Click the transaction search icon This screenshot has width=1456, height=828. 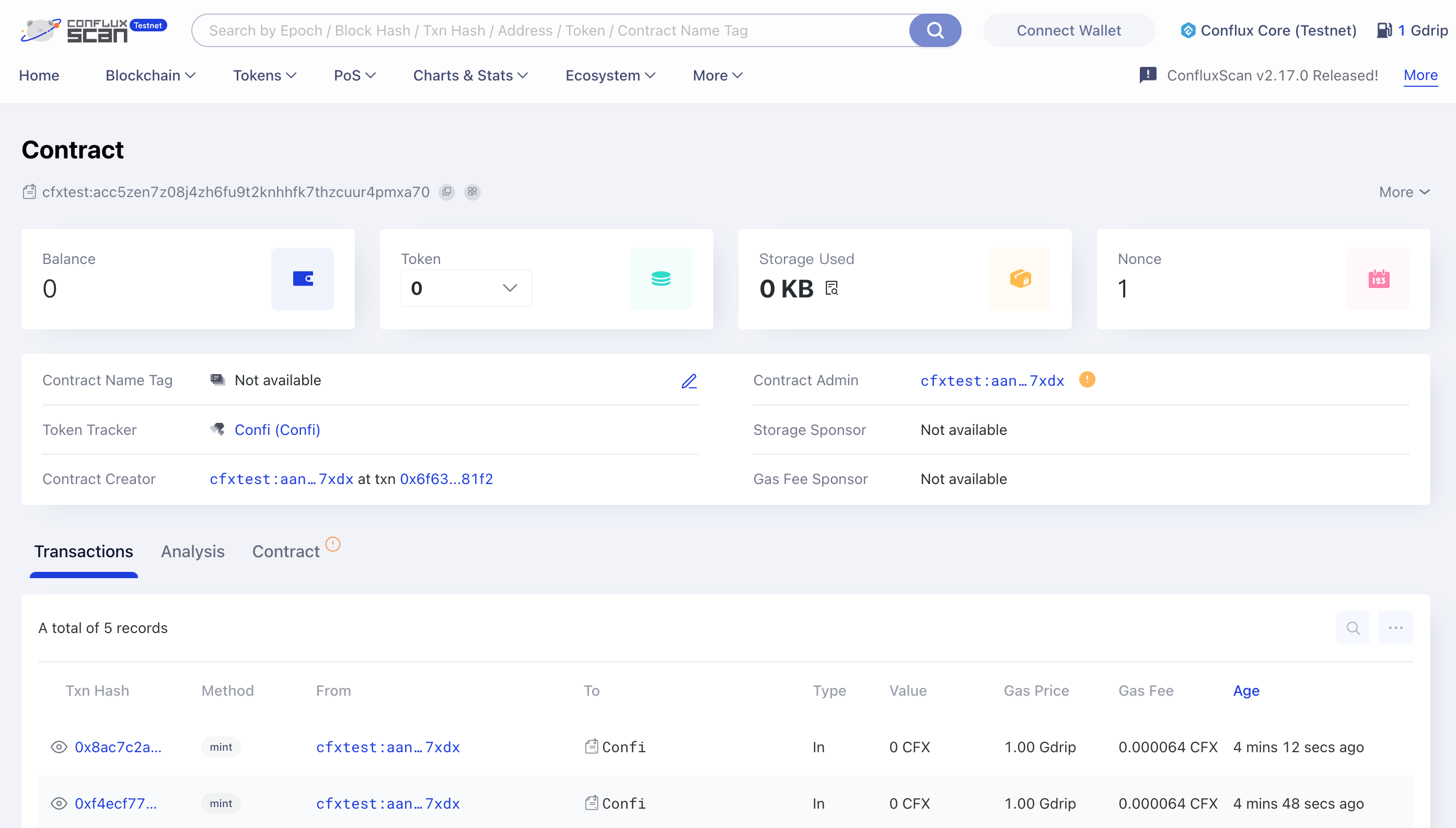pyautogui.click(x=1352, y=628)
